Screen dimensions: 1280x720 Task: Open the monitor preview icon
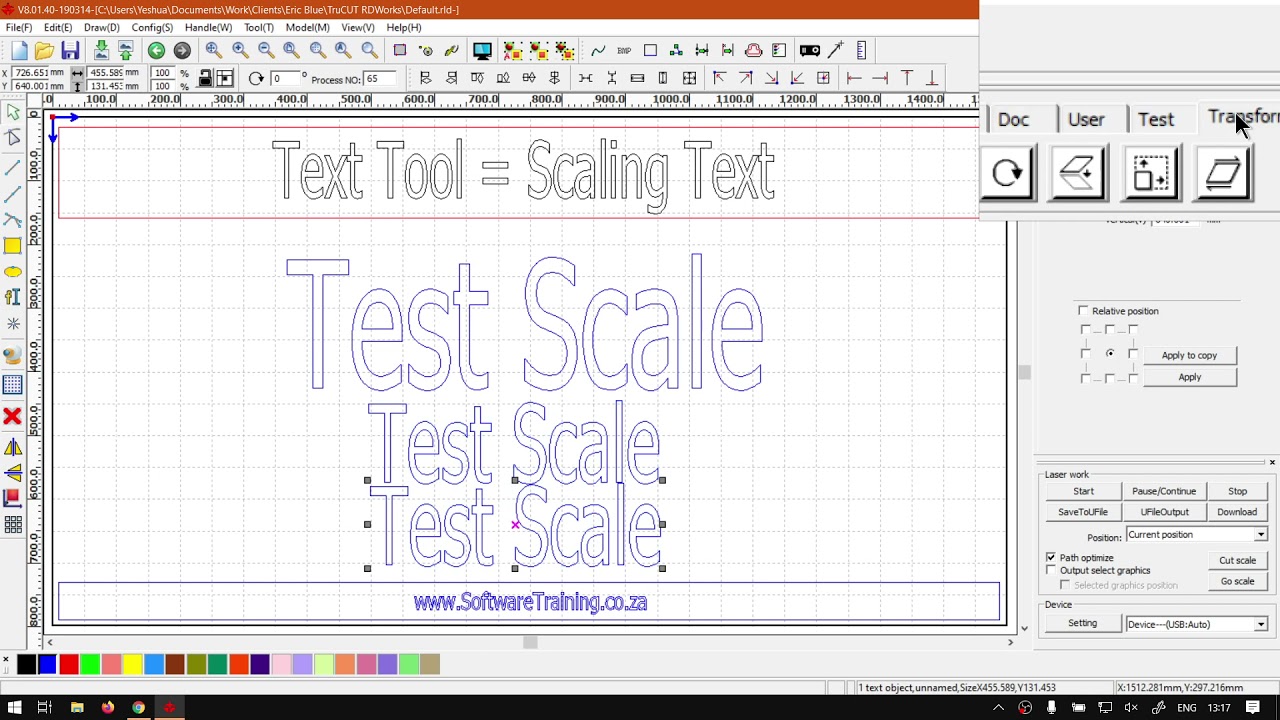(482, 51)
